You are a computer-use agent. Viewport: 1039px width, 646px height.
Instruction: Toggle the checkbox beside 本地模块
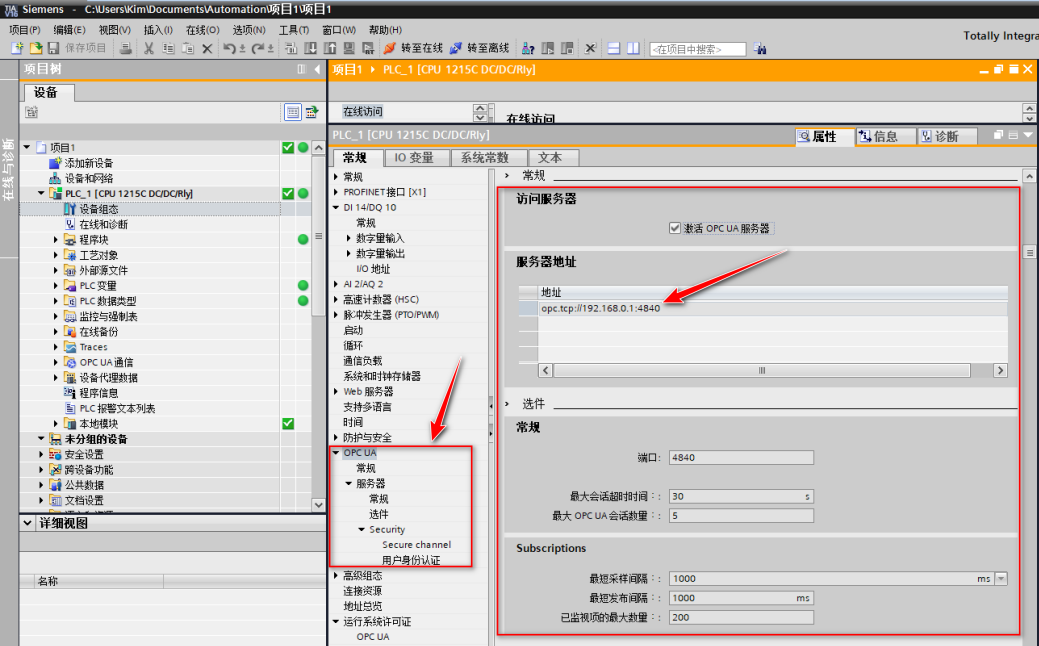point(288,423)
